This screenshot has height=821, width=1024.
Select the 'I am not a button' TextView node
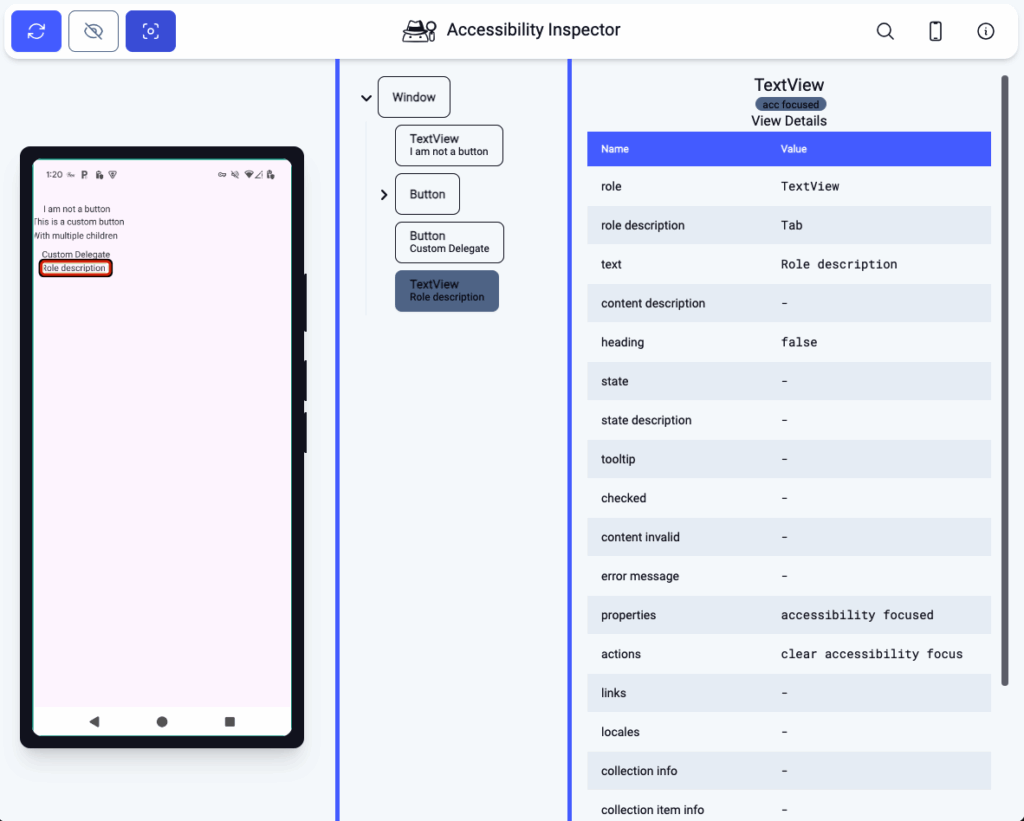[449, 145]
